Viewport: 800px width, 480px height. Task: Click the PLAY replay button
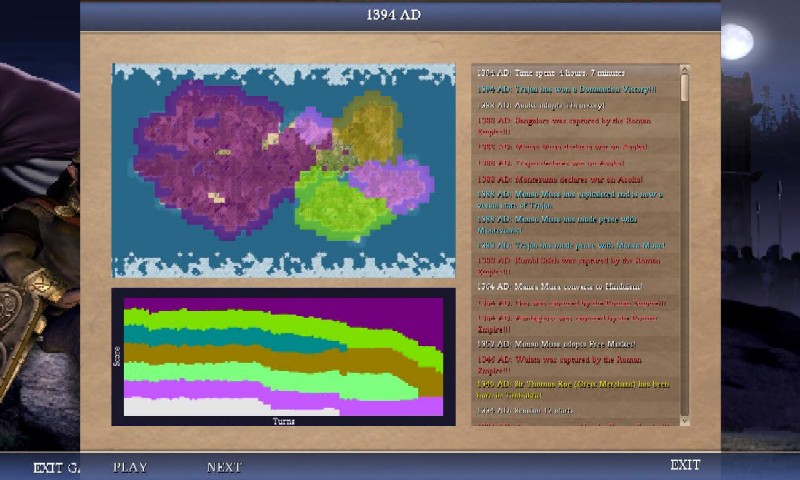pyautogui.click(x=130, y=466)
